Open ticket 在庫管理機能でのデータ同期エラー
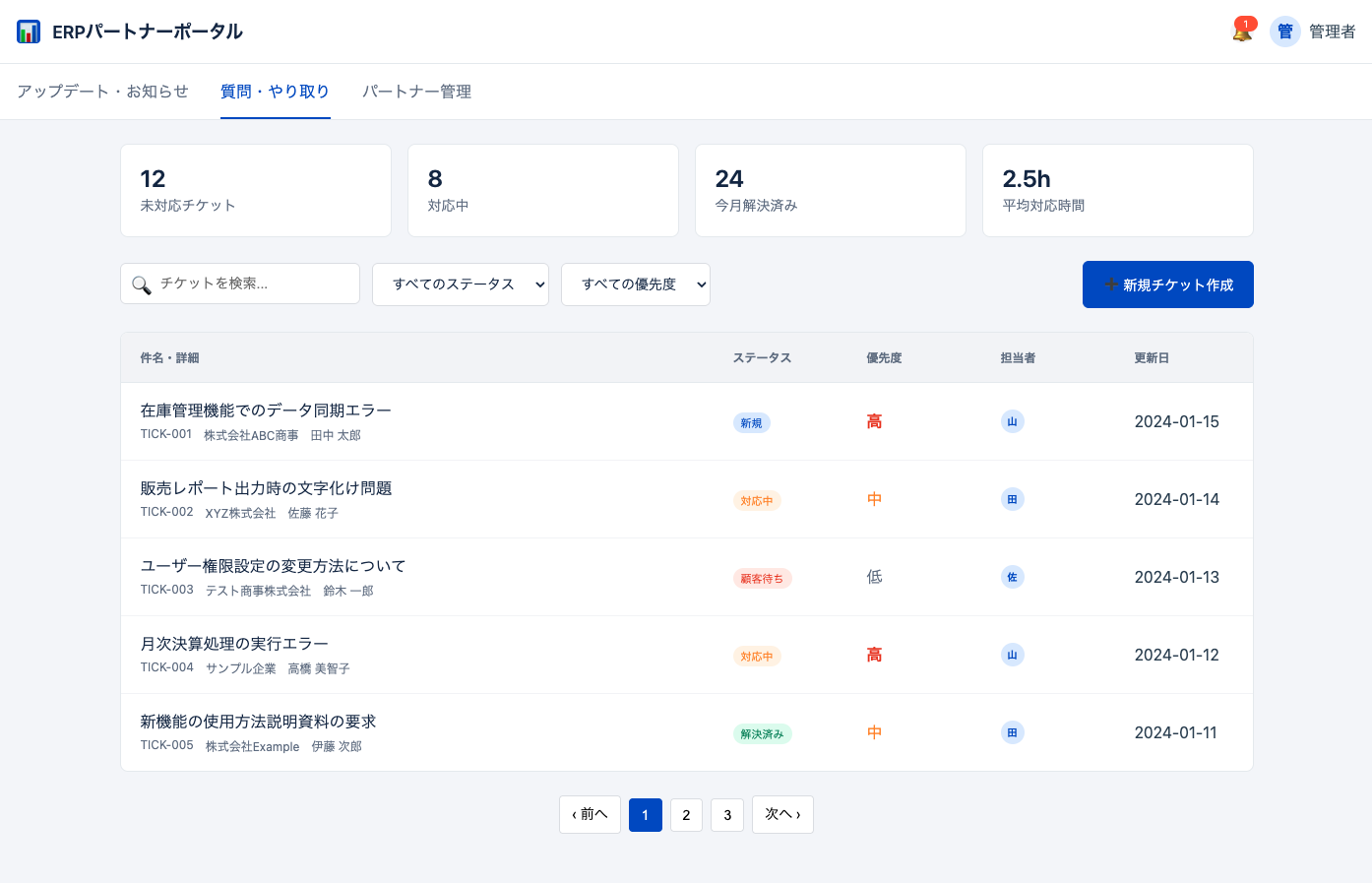This screenshot has height=883, width=1372. (266, 410)
